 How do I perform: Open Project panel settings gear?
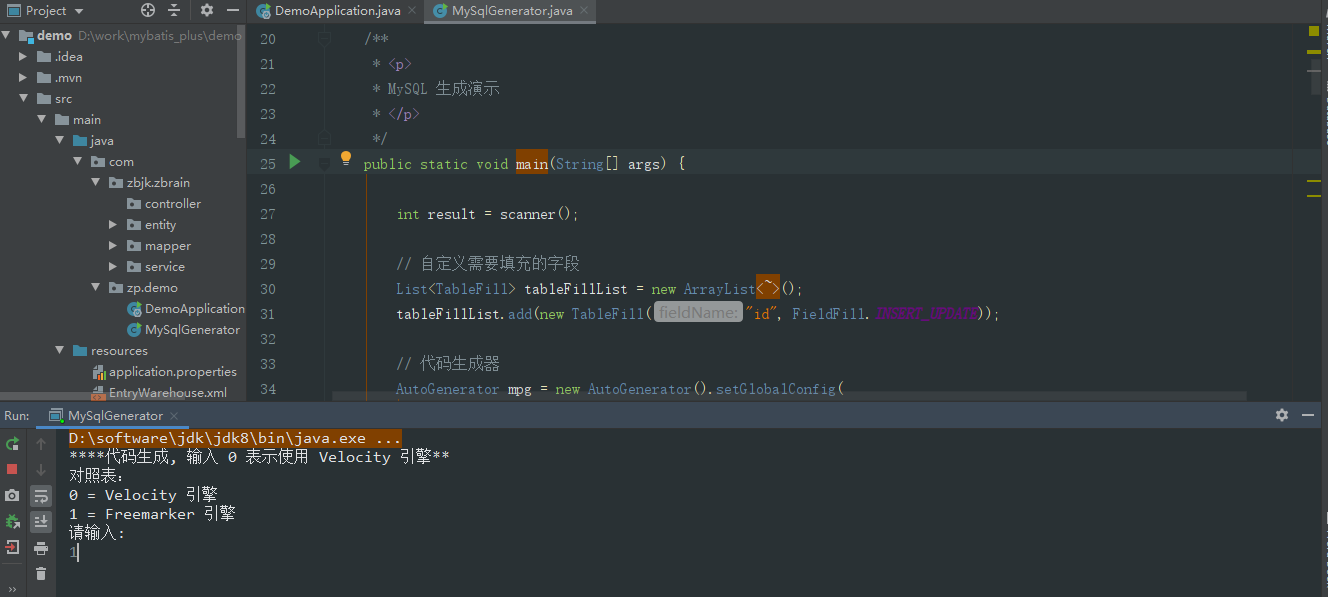point(207,10)
